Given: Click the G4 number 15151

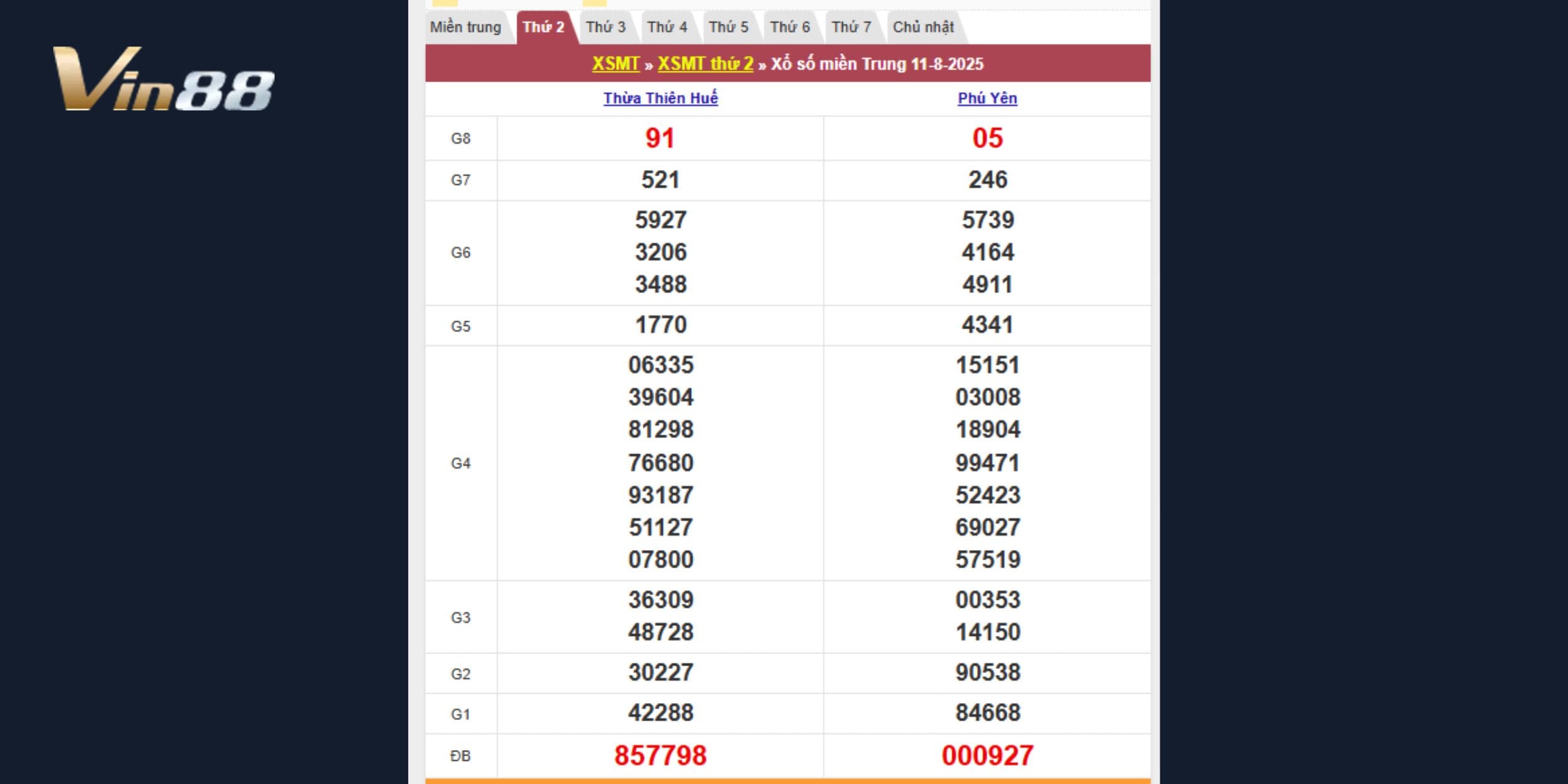Looking at the screenshot, I should click(x=988, y=365).
